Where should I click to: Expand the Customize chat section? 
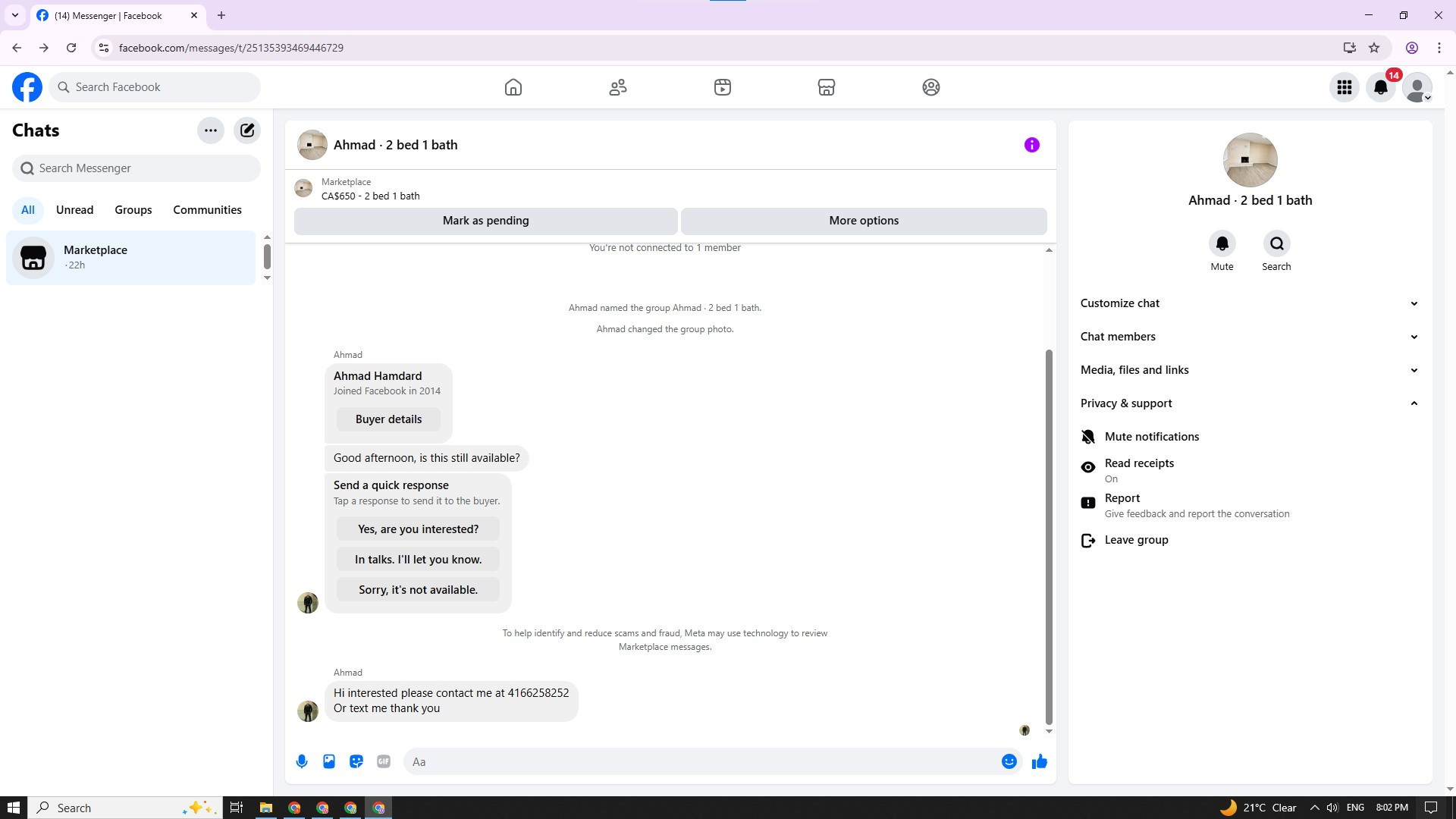[1248, 303]
